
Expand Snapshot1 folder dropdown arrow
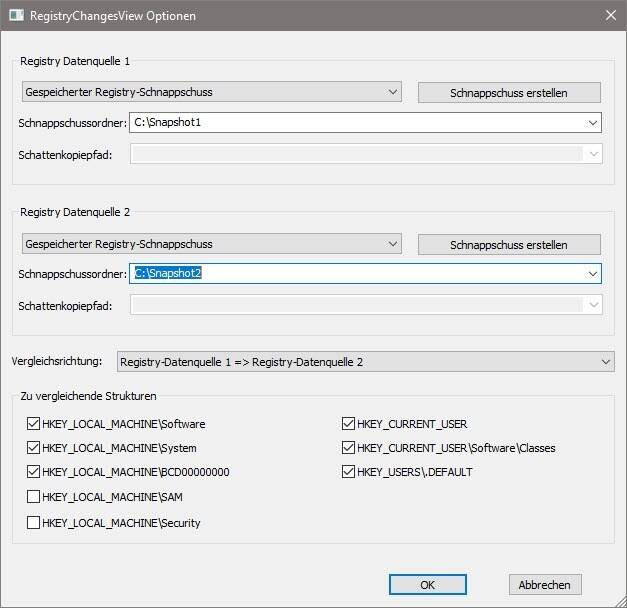(593, 123)
